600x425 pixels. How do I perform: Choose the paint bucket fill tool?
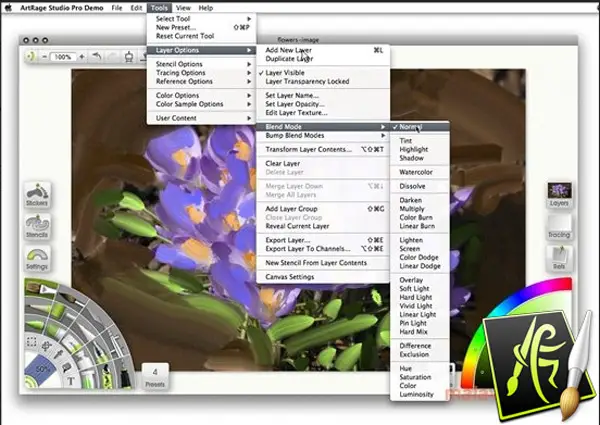pos(67,368)
